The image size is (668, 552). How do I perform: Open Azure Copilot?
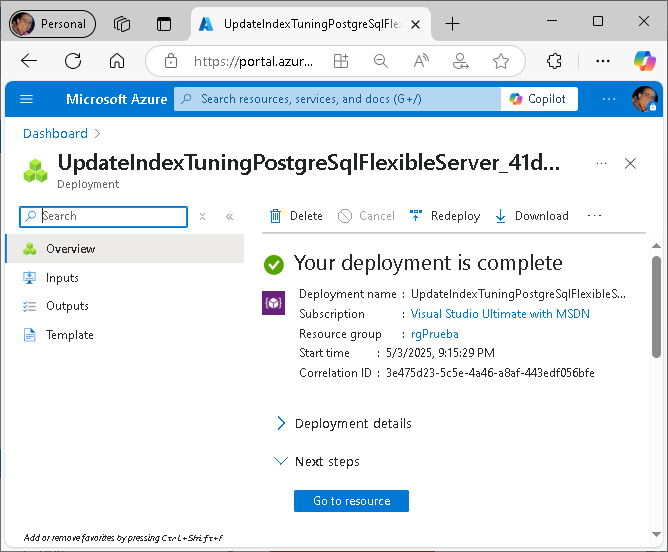[x=539, y=99]
